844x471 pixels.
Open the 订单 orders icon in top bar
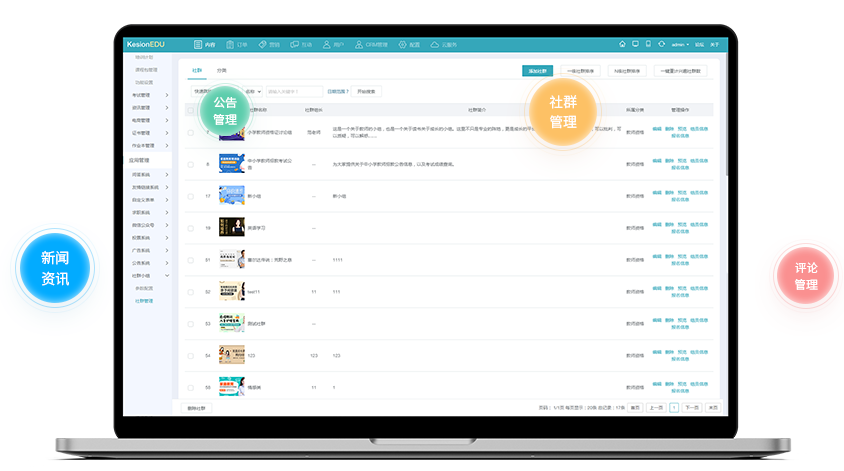click(231, 45)
